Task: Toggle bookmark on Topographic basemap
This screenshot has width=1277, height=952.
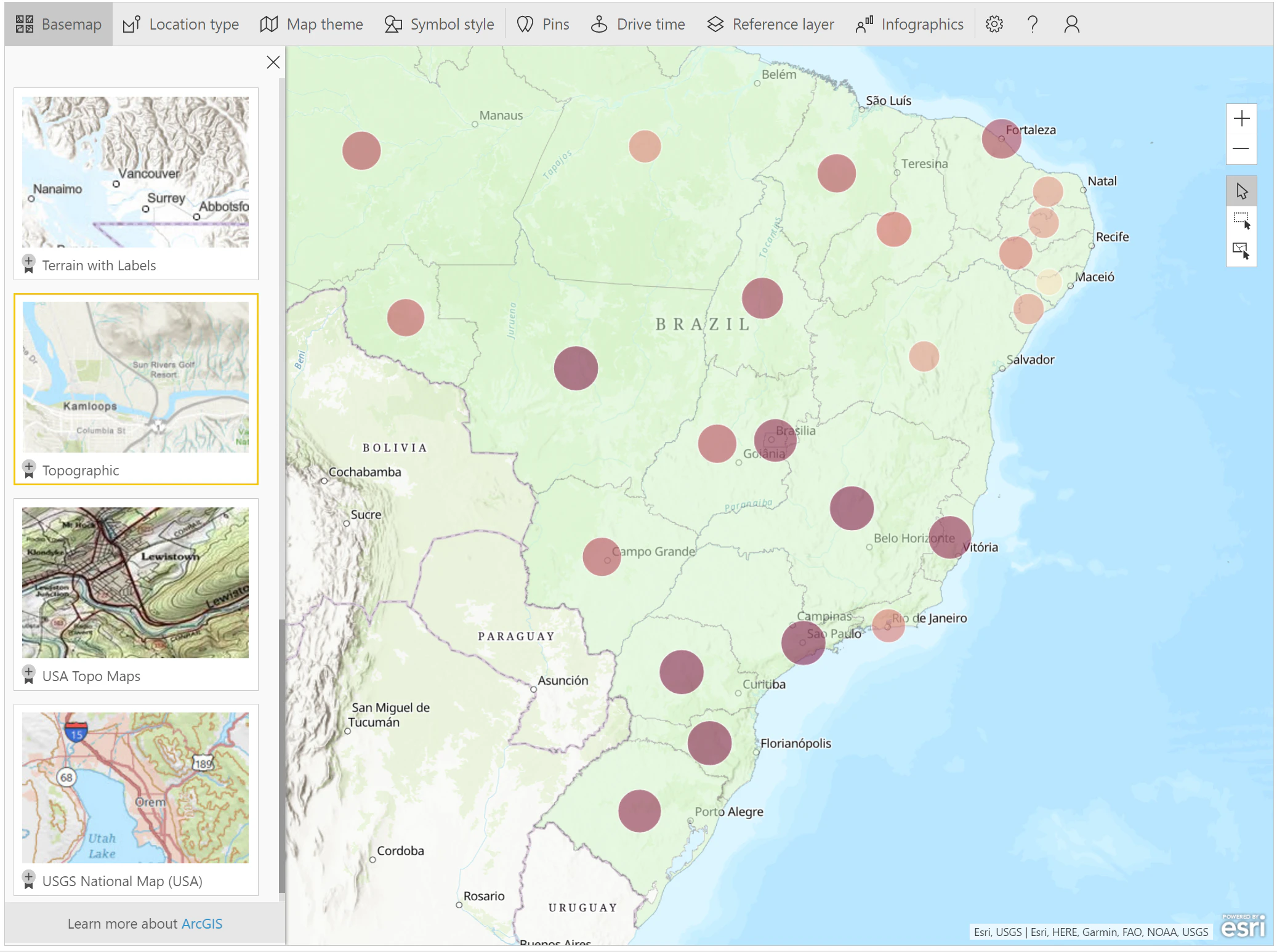Action: click(28, 469)
